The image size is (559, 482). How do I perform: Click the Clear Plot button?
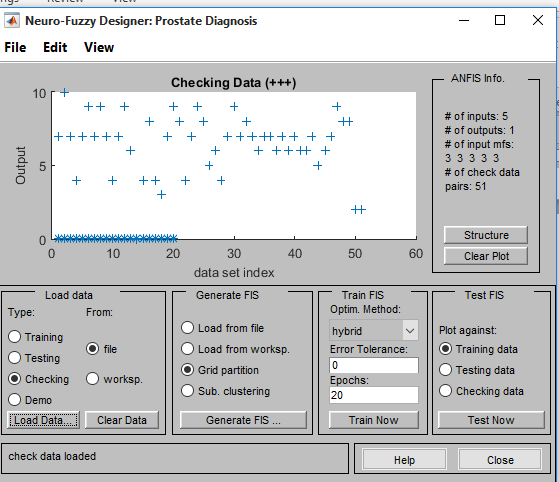486,256
